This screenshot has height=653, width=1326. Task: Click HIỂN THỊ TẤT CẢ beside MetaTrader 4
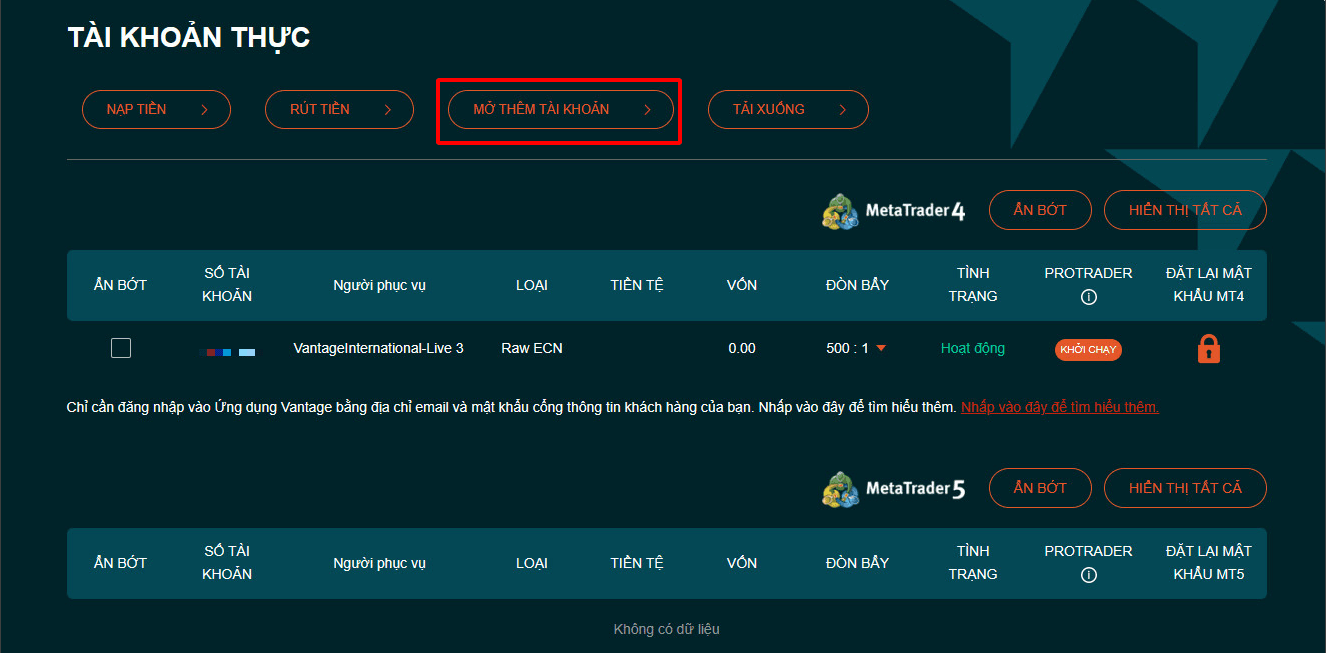coord(1185,210)
